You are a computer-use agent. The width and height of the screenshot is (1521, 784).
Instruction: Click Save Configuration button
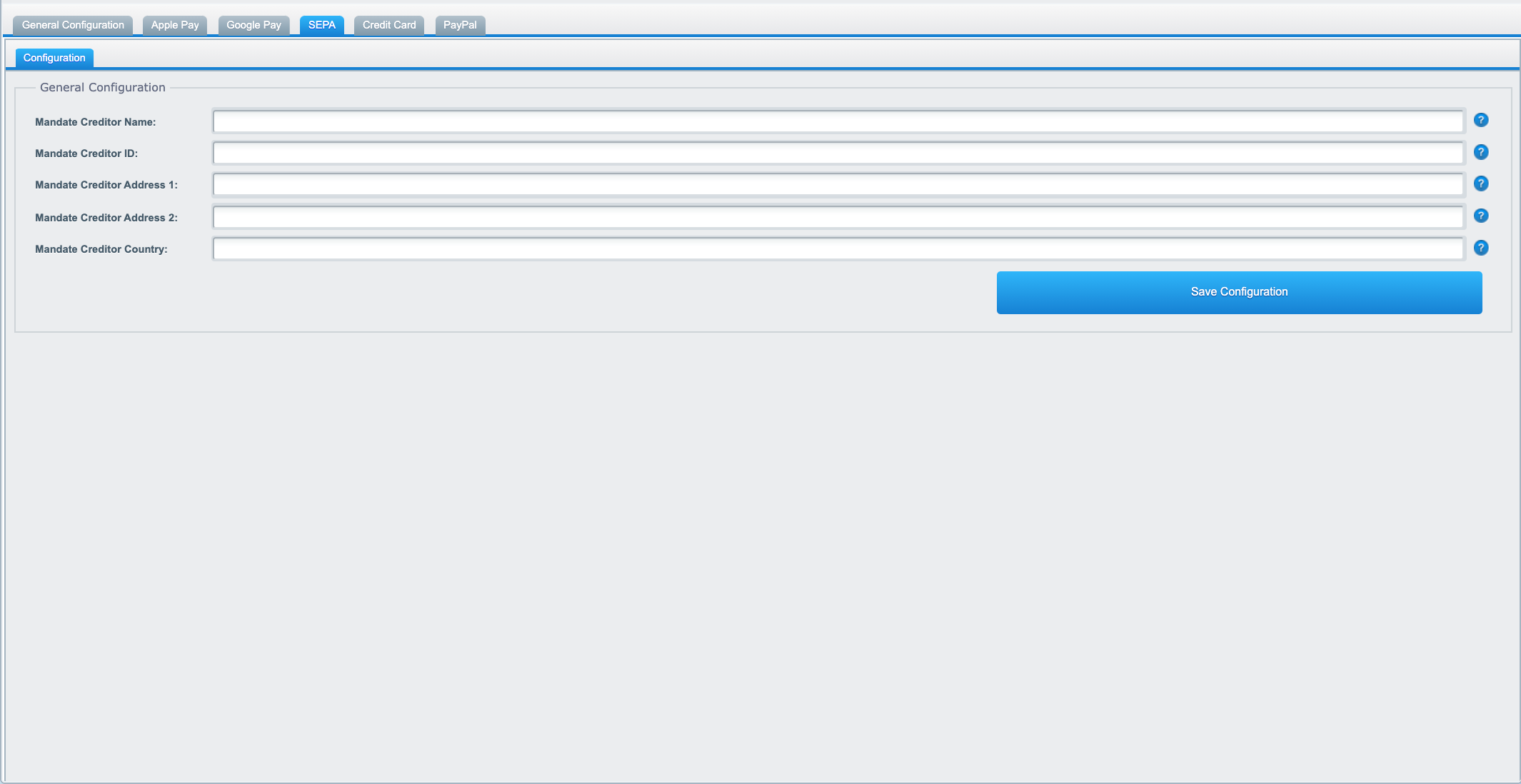pyautogui.click(x=1240, y=293)
